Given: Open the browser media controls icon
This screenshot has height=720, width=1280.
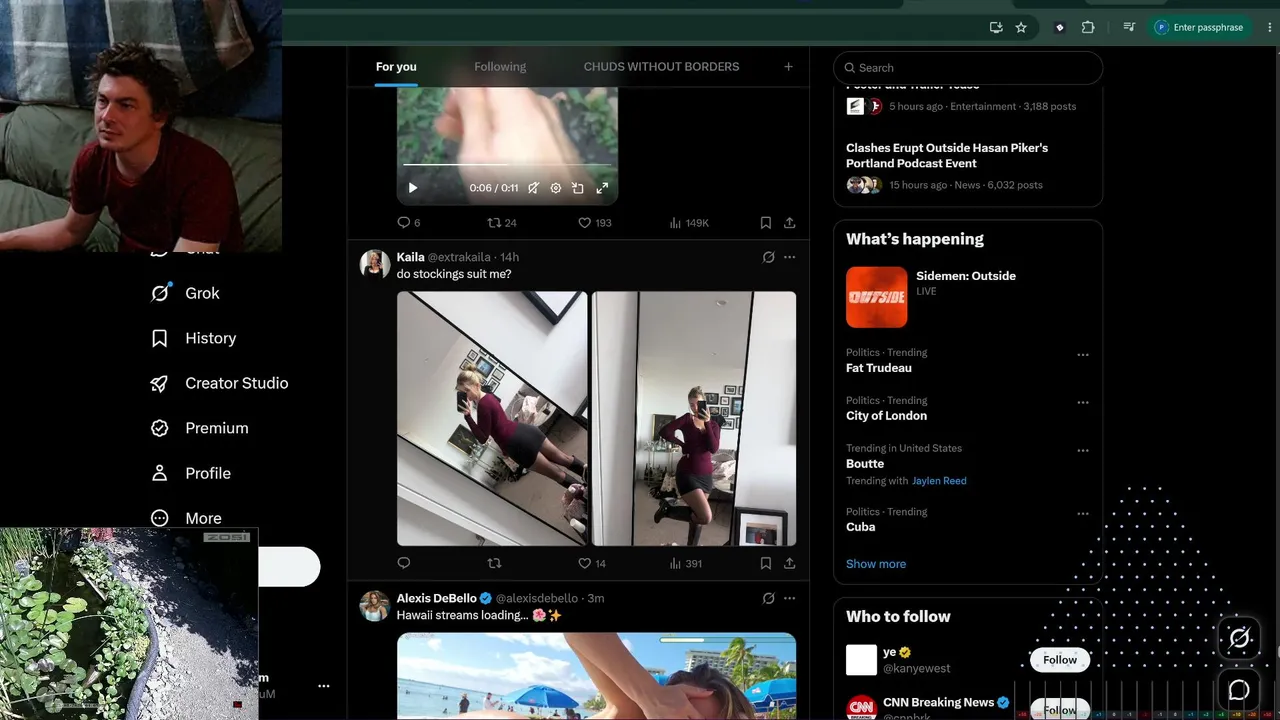Looking at the screenshot, I should click(1129, 28).
